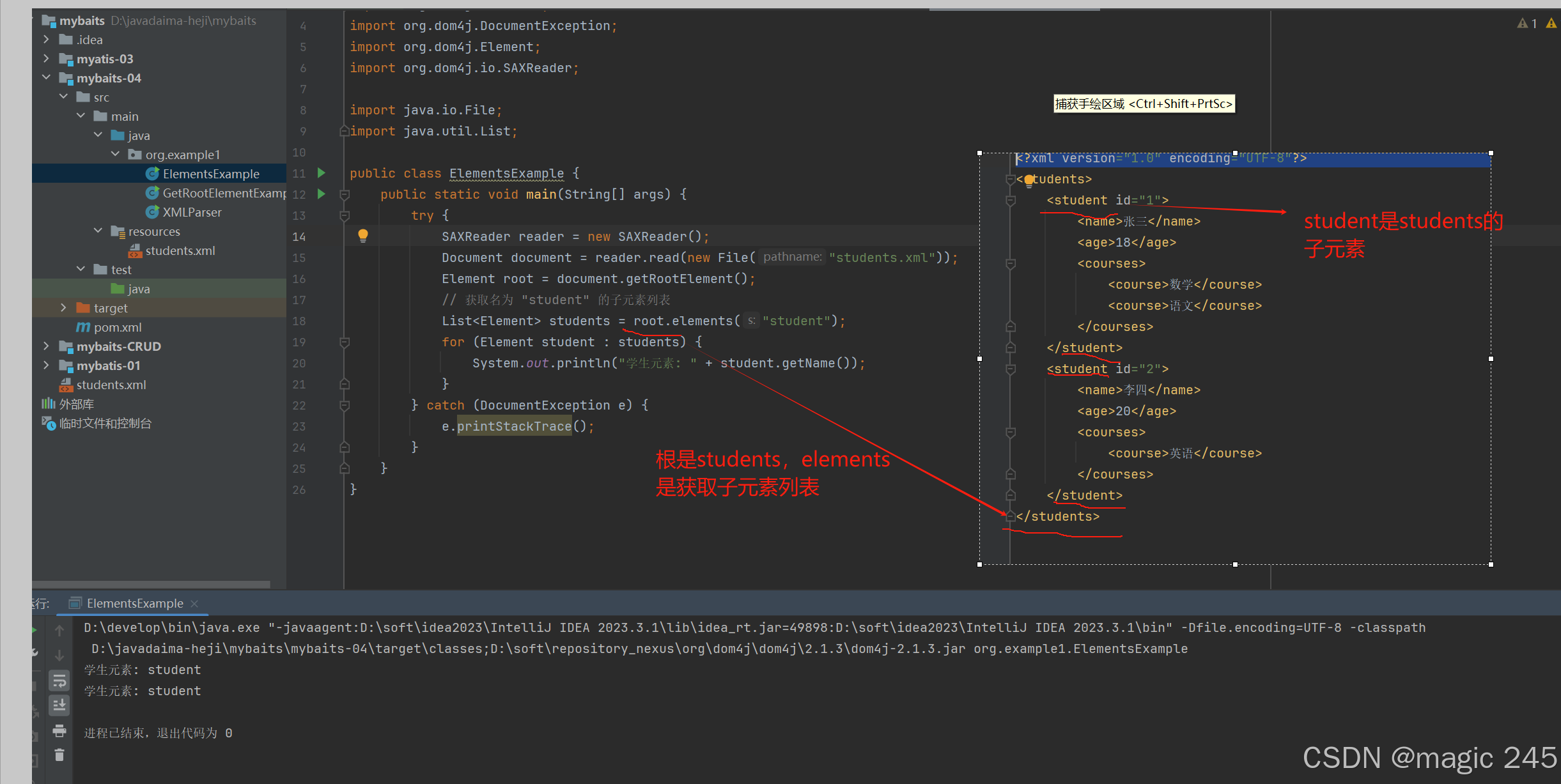This screenshot has width=1561, height=784.
Task: Toggle scroll to end in console
Action: point(59,705)
